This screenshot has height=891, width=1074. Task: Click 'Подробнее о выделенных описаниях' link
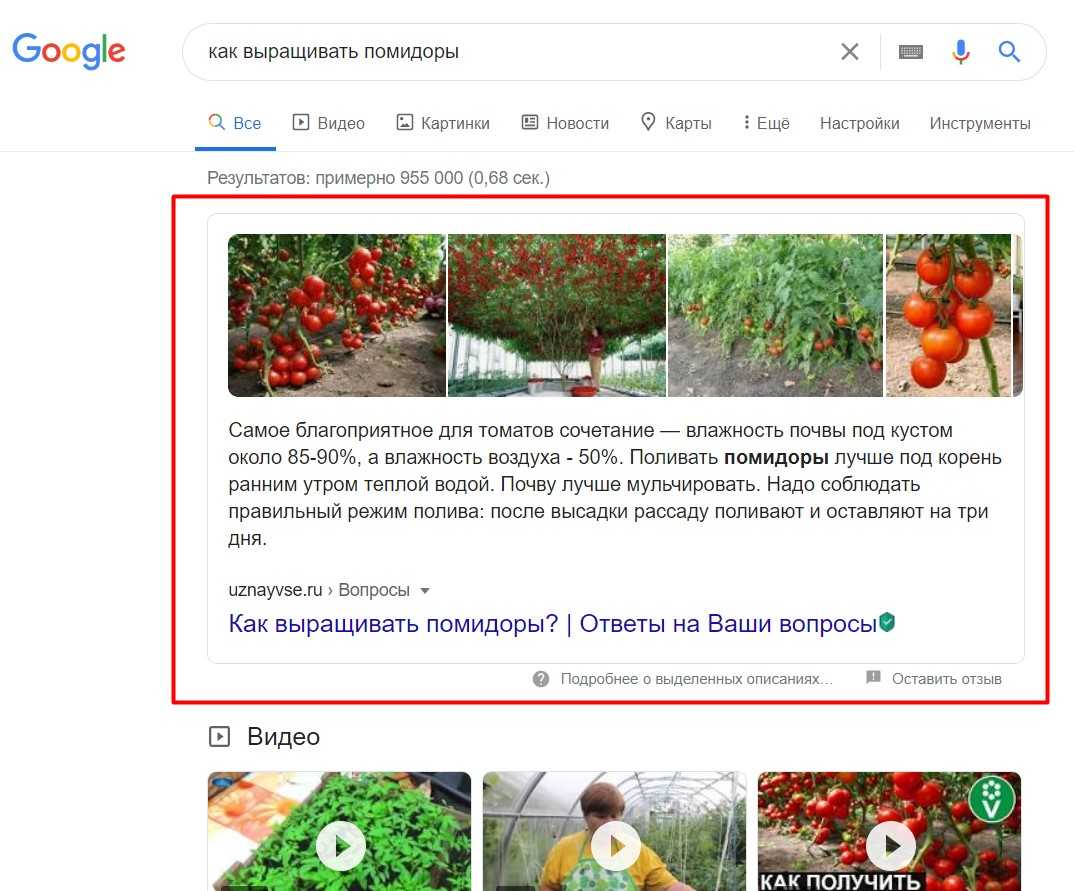click(696, 679)
